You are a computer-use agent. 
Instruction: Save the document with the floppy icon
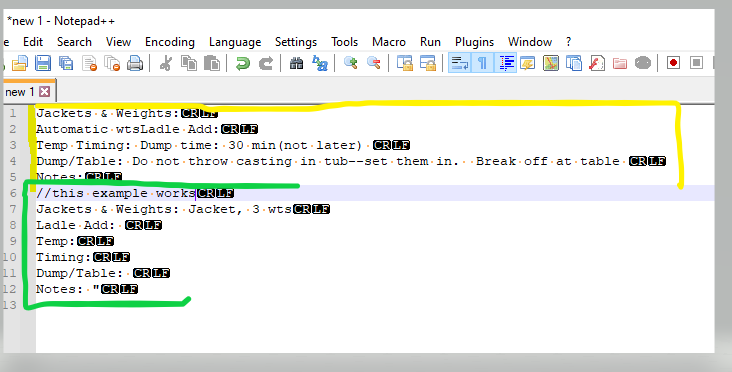click(43, 63)
